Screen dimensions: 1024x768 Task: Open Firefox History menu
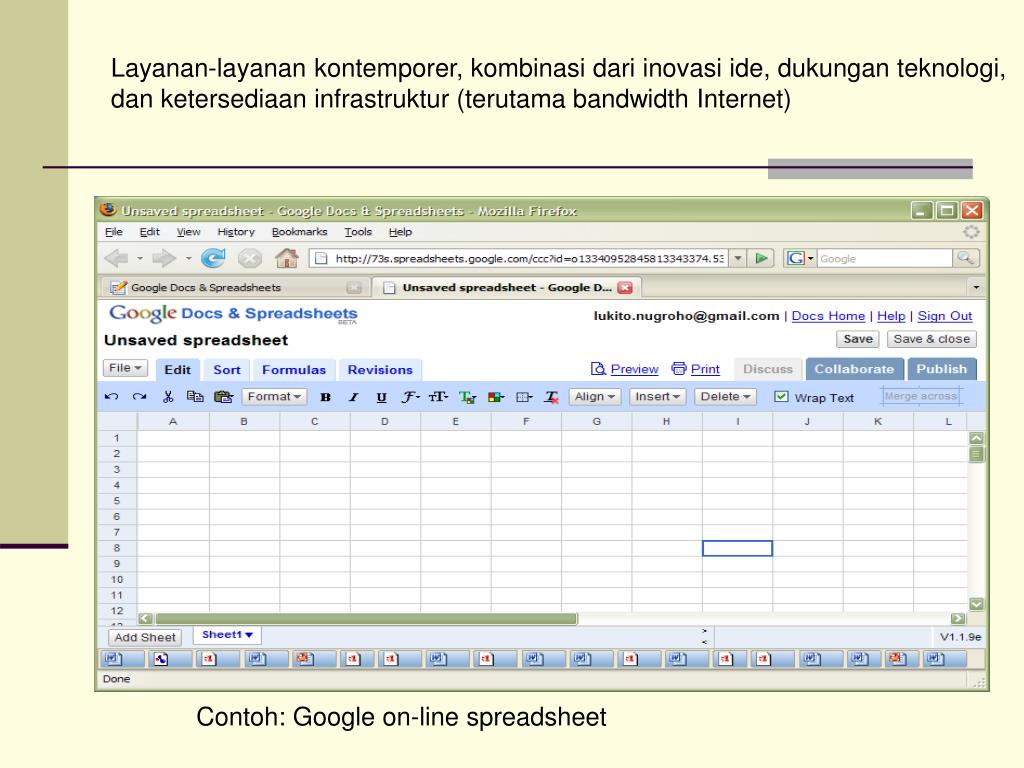point(236,232)
